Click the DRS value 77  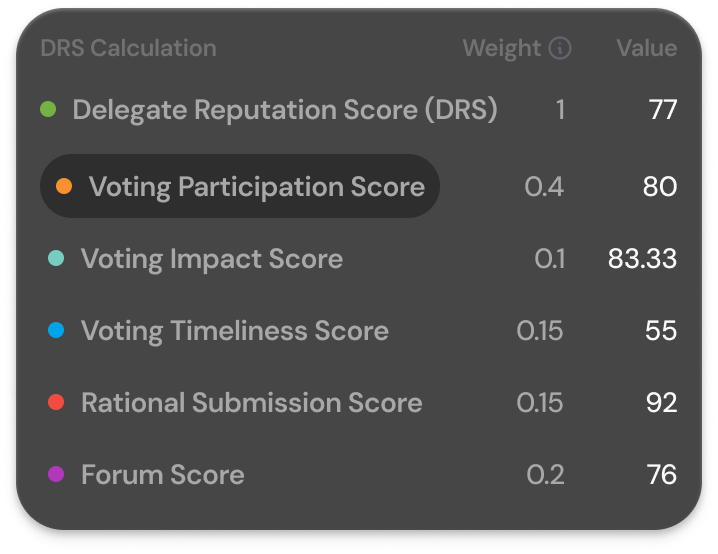(x=663, y=110)
